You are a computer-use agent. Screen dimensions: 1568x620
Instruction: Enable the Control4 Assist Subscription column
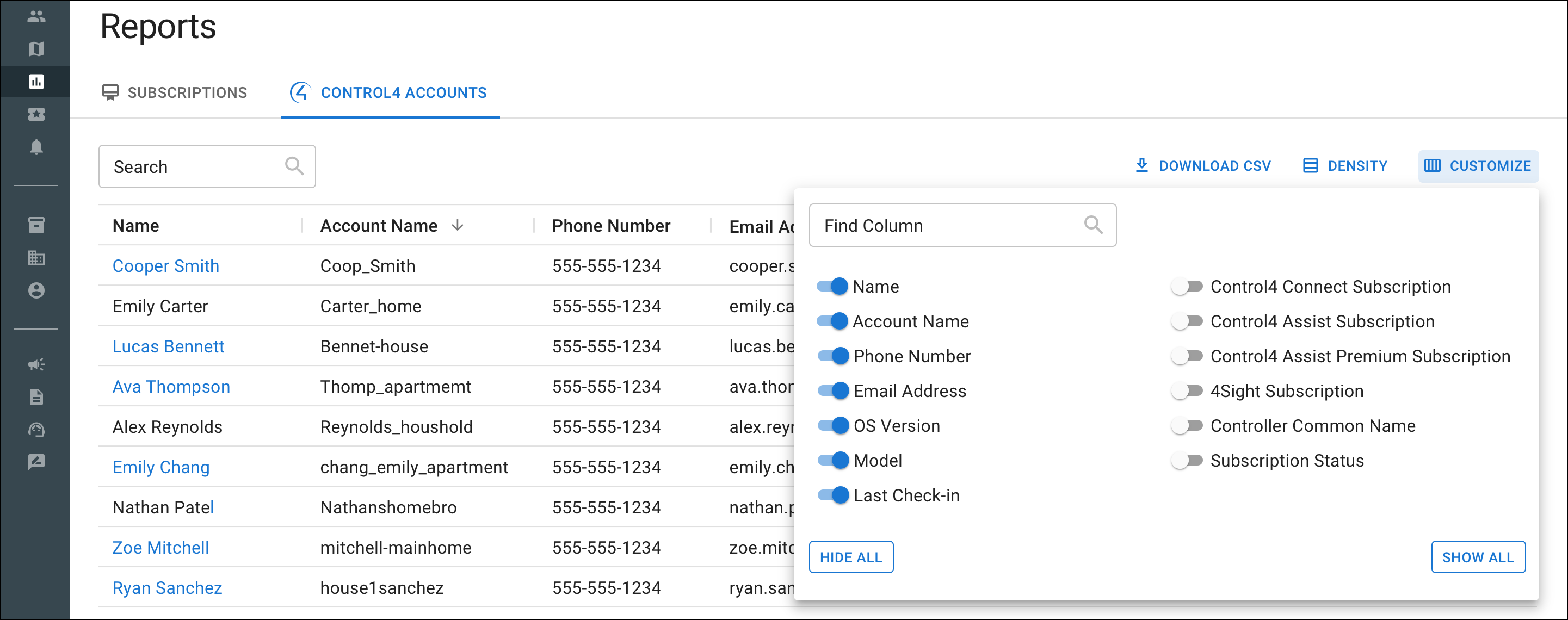pyautogui.click(x=1187, y=321)
